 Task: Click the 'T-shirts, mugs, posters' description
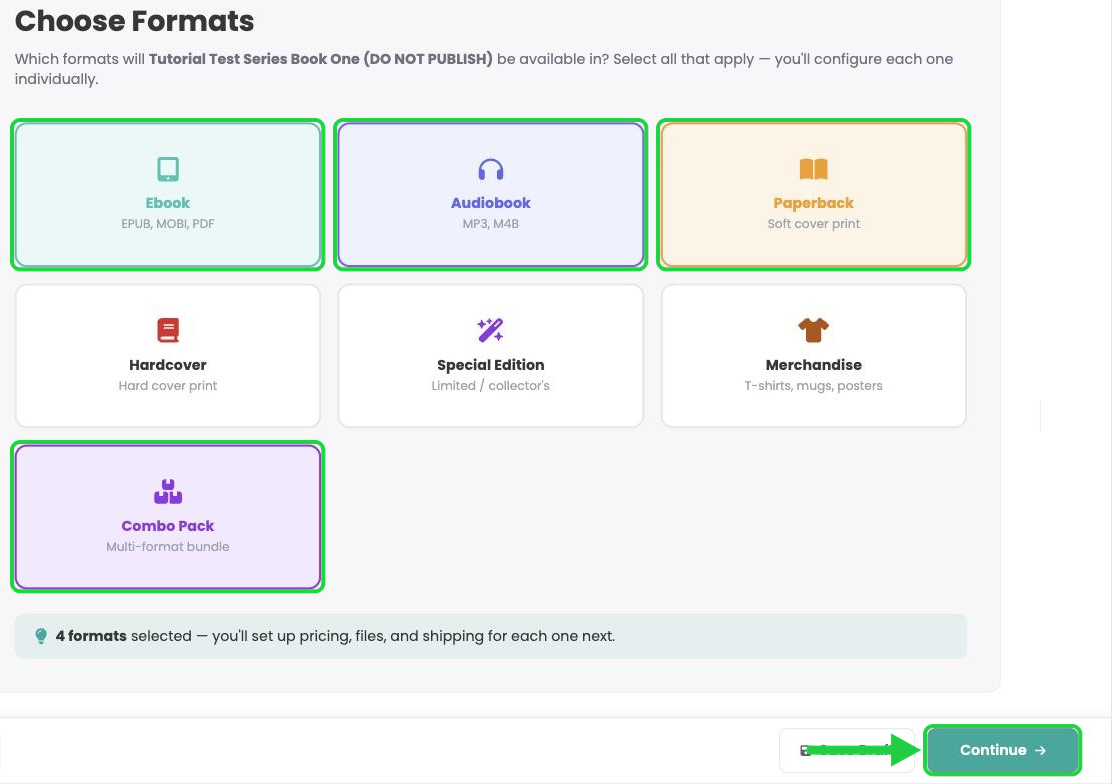tap(813, 385)
